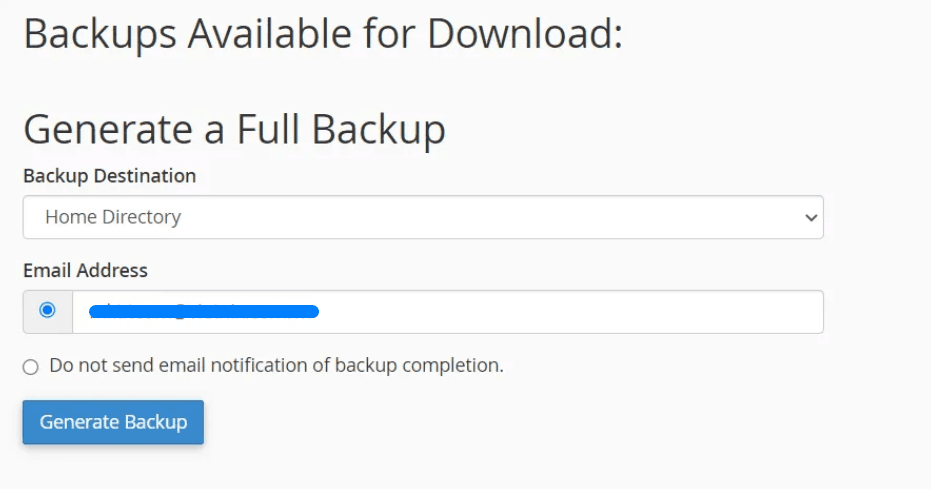Screen dimensions: 931x489
Task: Click the "Generate a Full Backup" heading
Action: click(234, 131)
